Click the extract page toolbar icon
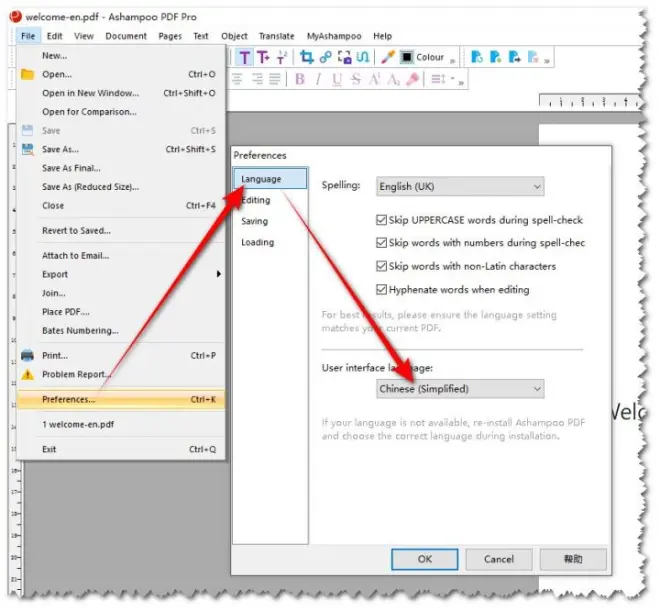This screenshot has width=660, height=611. pyautogui.click(x=514, y=57)
